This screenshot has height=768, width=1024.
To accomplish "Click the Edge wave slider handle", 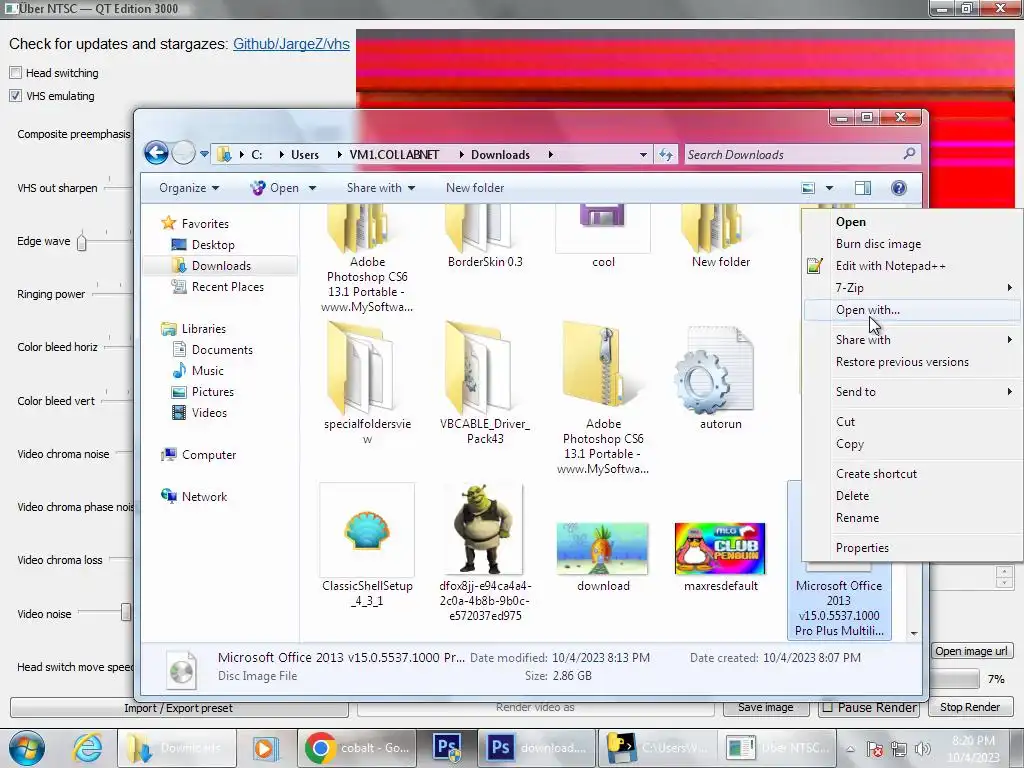I will point(82,242).
